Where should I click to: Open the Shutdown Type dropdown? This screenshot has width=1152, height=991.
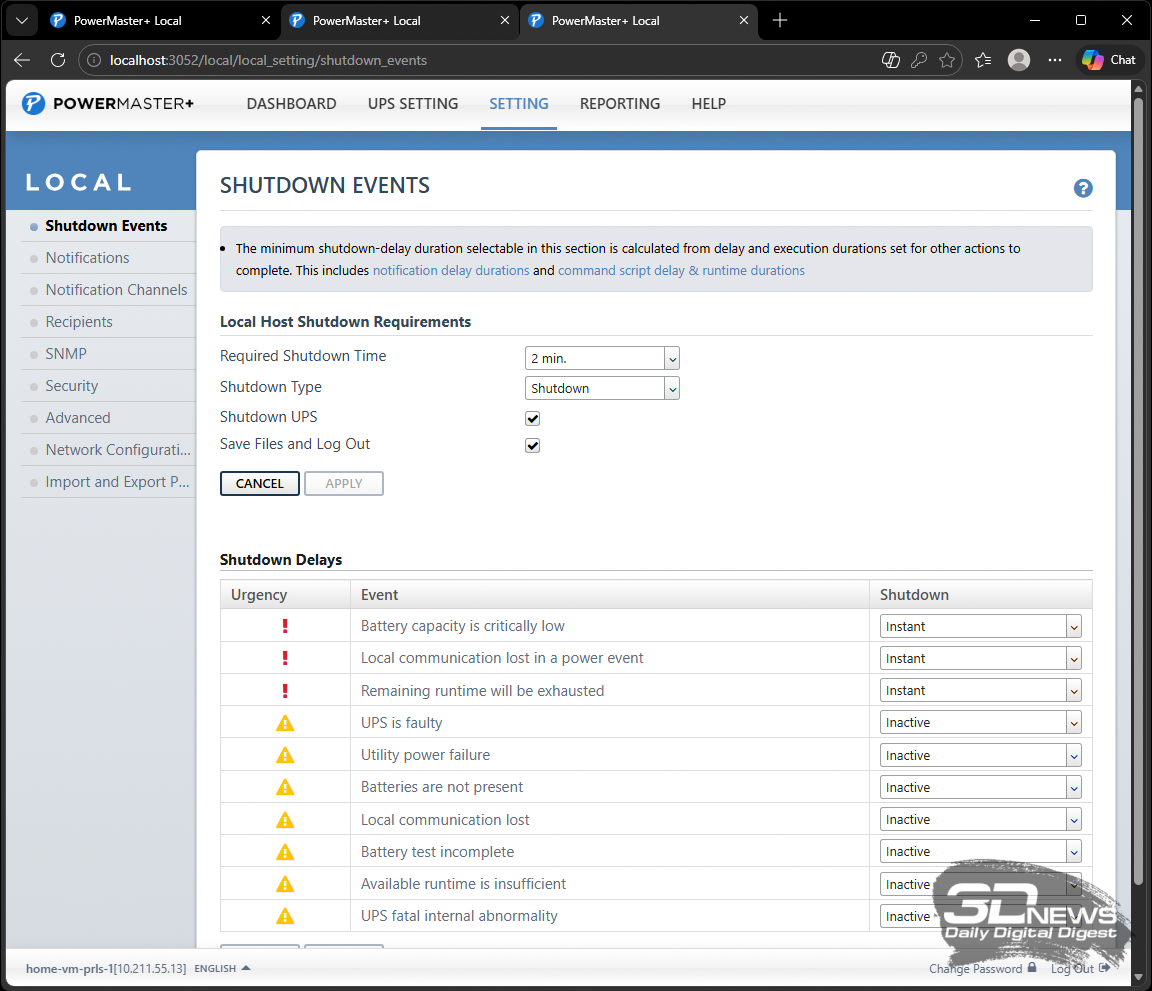[601, 388]
